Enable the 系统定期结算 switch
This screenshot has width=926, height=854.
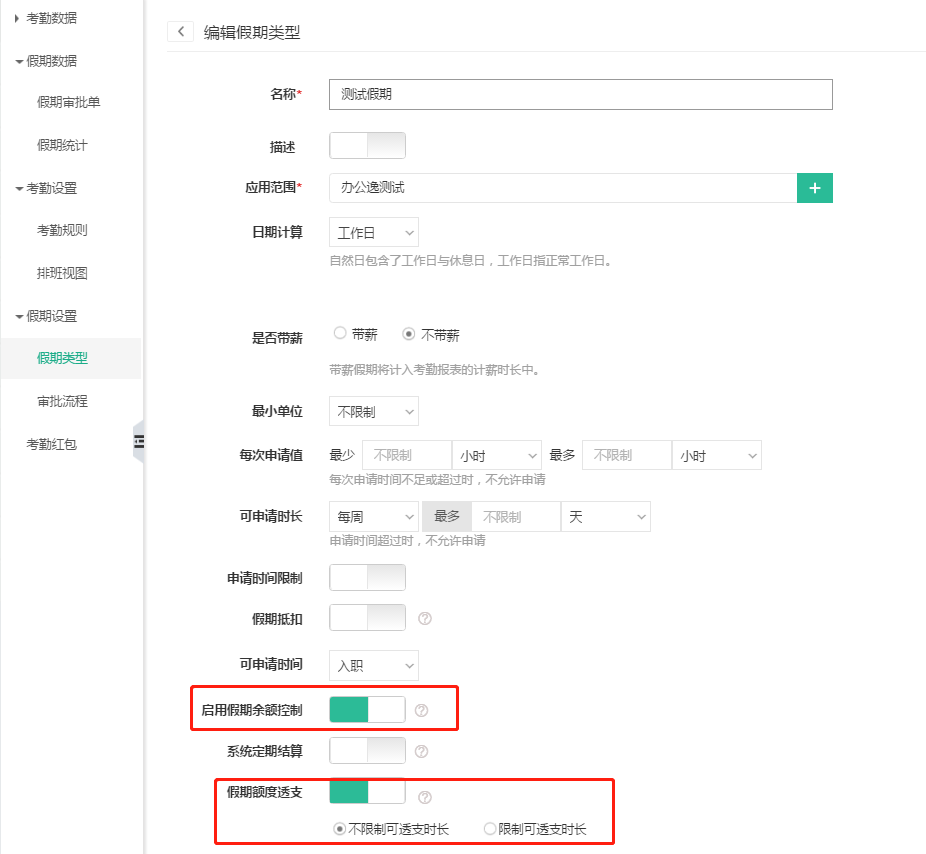367,750
